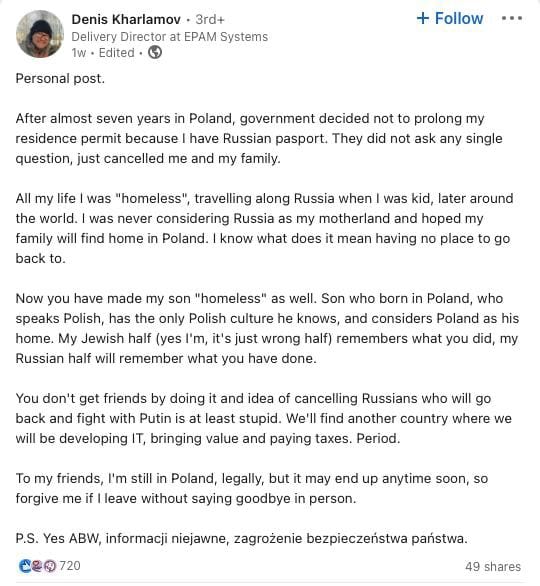540x586 pixels.
Task: Click the plus icon beside Follow
Action: [x=423, y=18]
